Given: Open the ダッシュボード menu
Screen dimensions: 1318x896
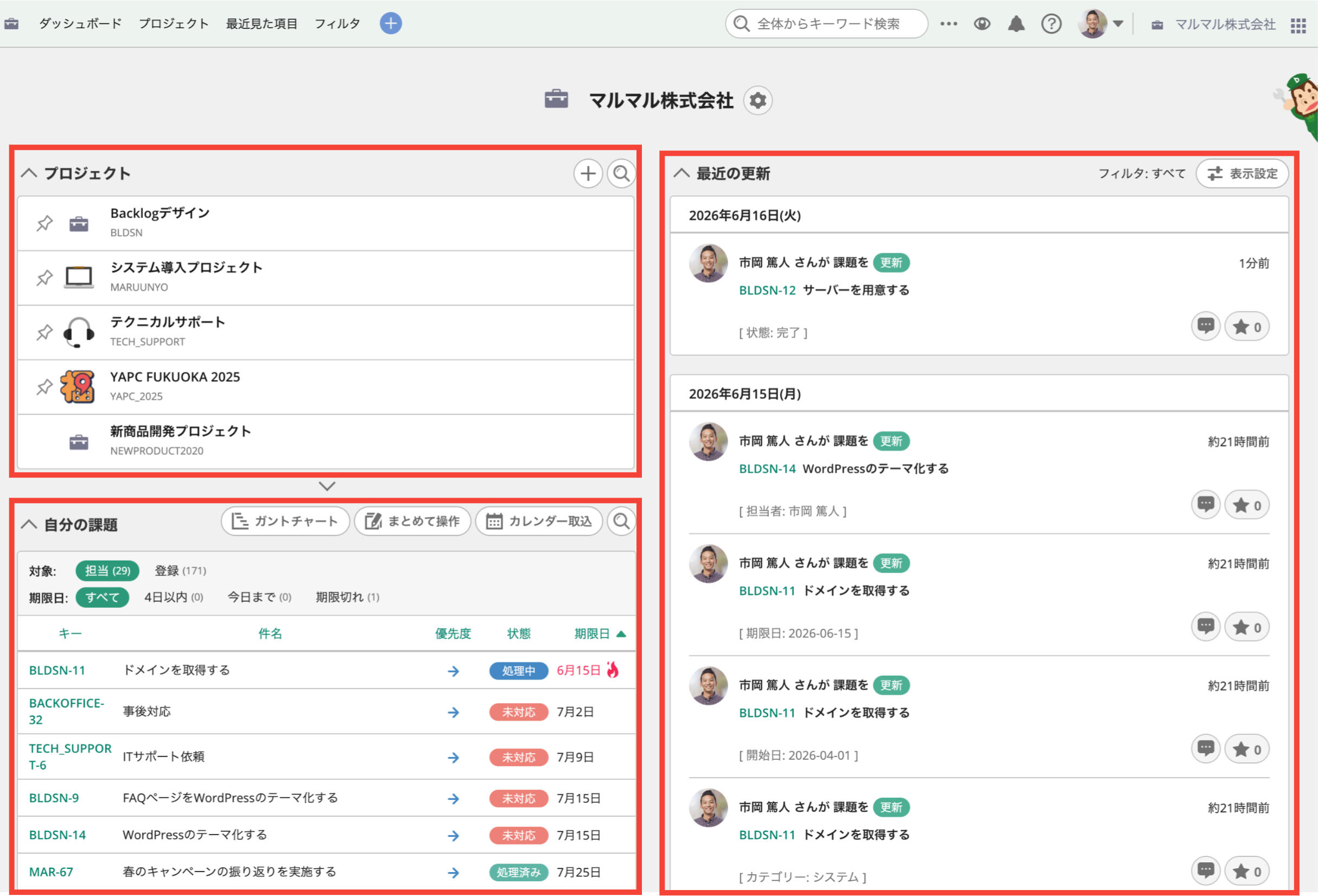Looking at the screenshot, I should point(80,23).
